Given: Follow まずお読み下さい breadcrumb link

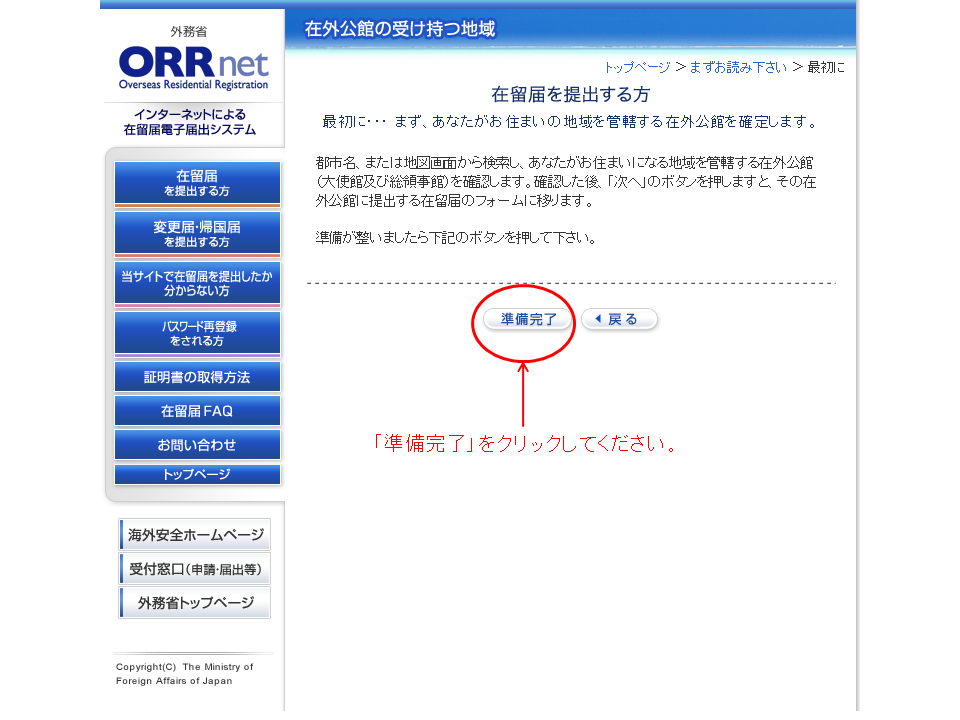Looking at the screenshot, I should pyautogui.click(x=738, y=67).
